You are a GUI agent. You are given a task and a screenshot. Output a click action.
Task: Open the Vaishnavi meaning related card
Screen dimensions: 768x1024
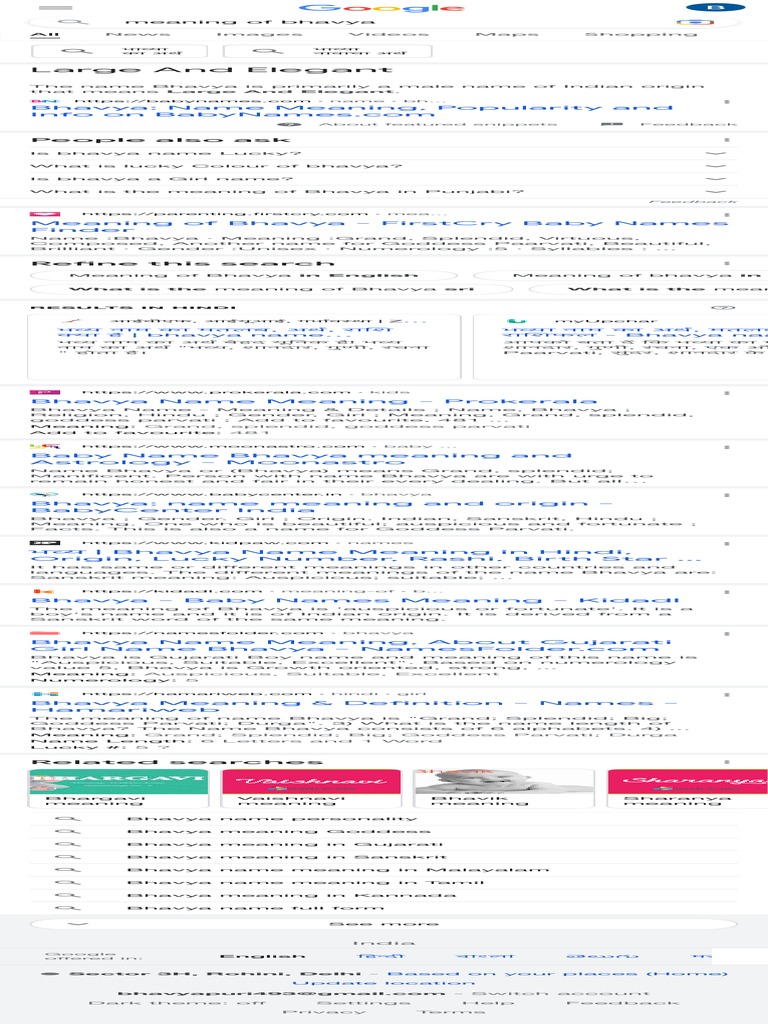point(311,789)
